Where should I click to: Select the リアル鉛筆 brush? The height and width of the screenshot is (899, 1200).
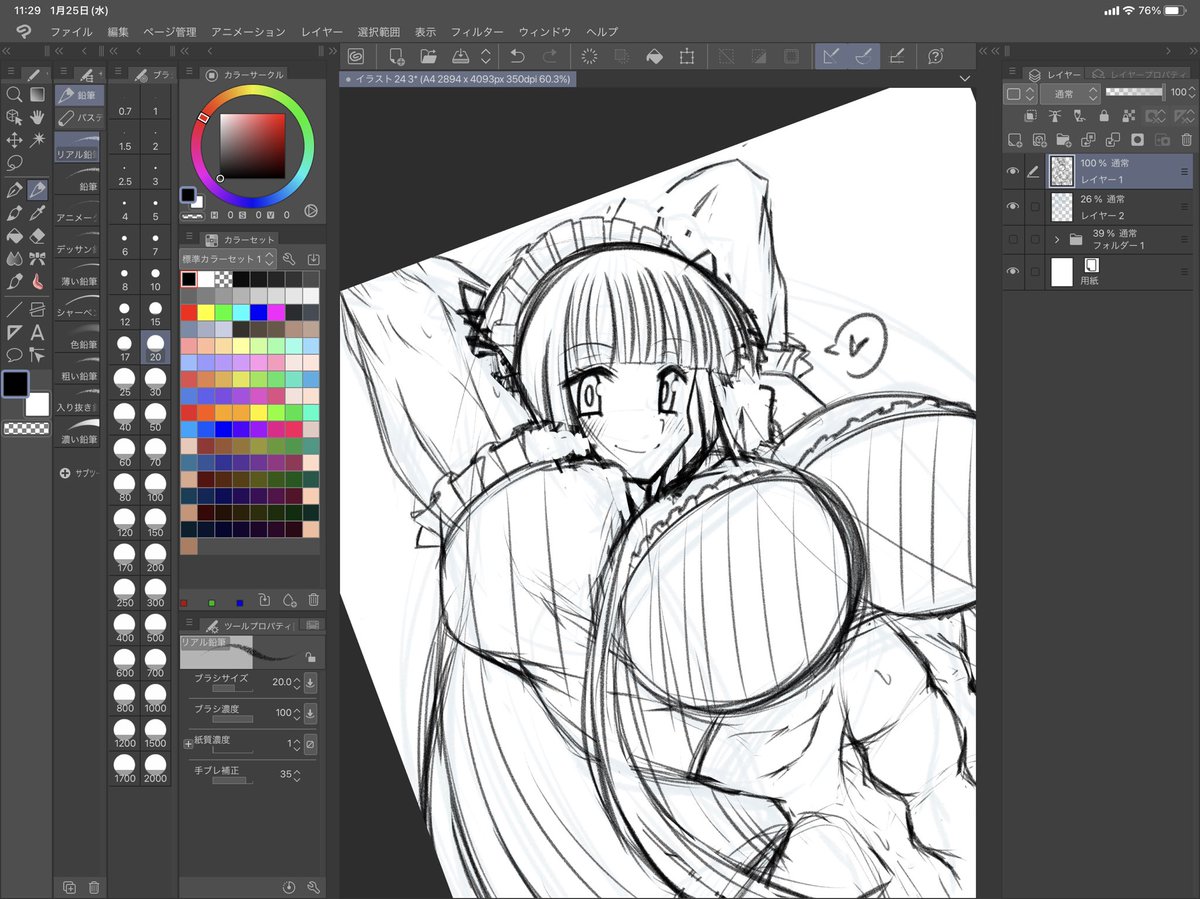click(x=77, y=145)
